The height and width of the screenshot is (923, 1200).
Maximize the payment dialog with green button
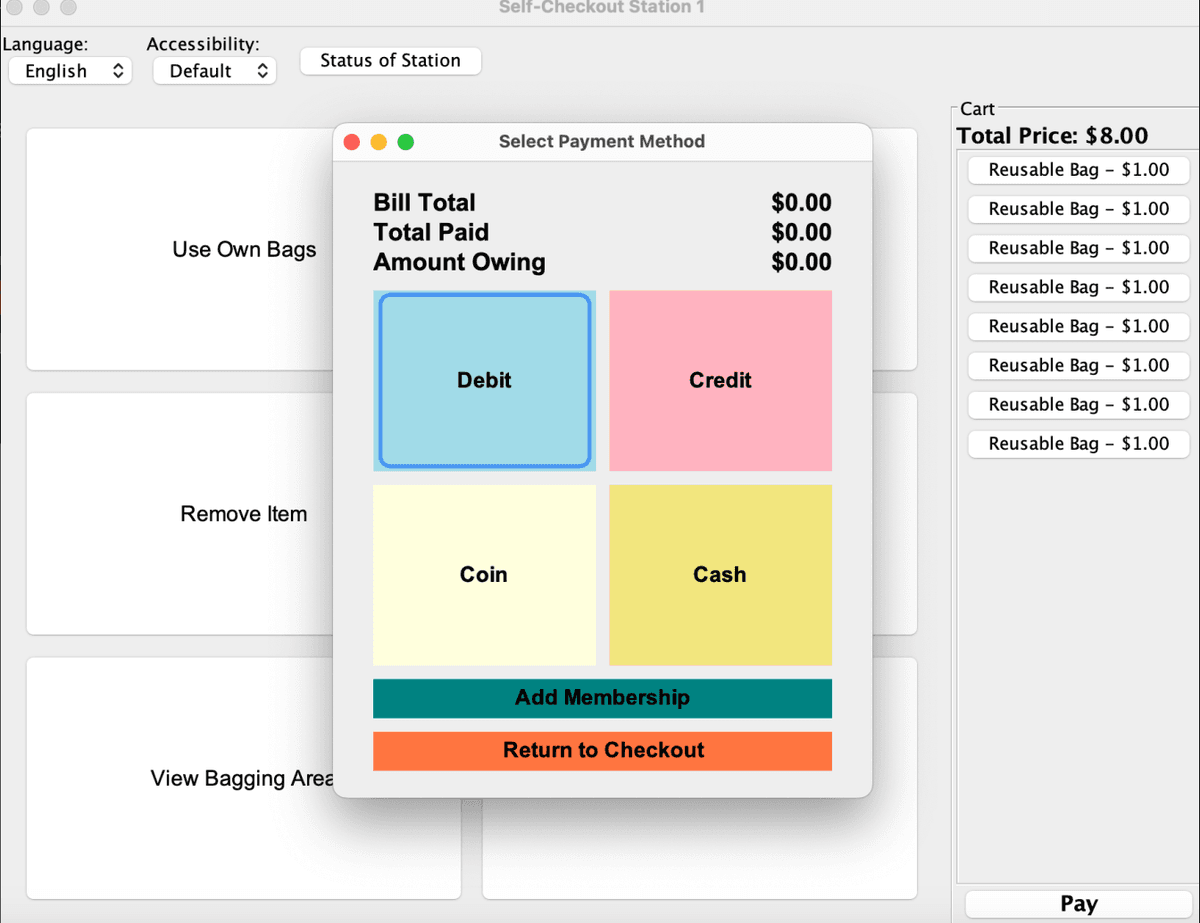tap(406, 142)
